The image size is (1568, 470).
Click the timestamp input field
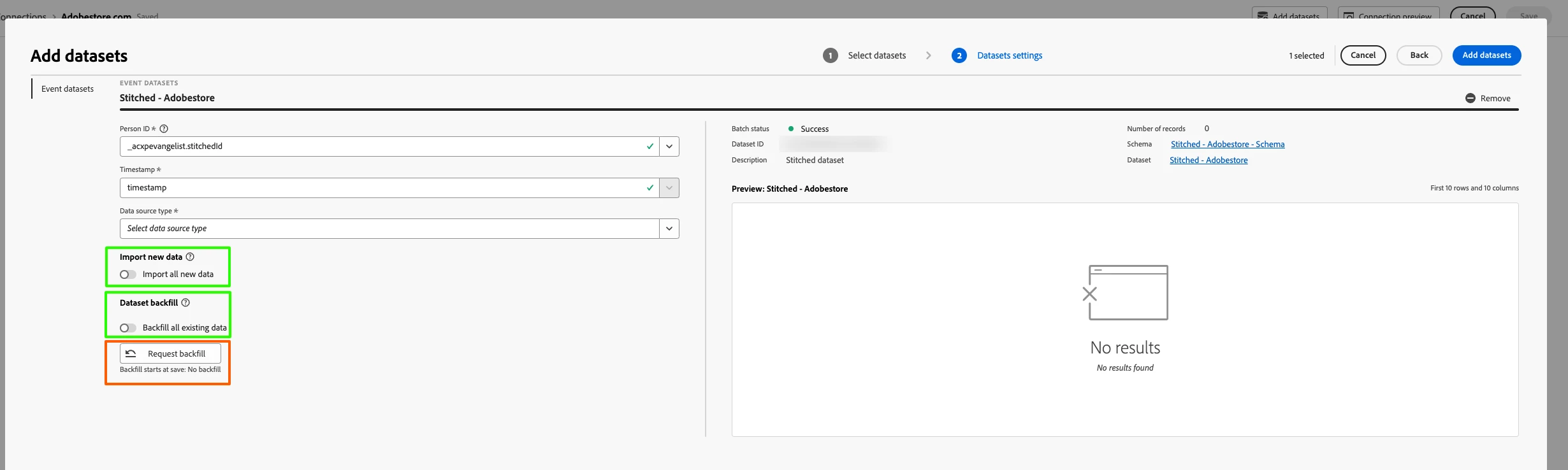(x=389, y=188)
